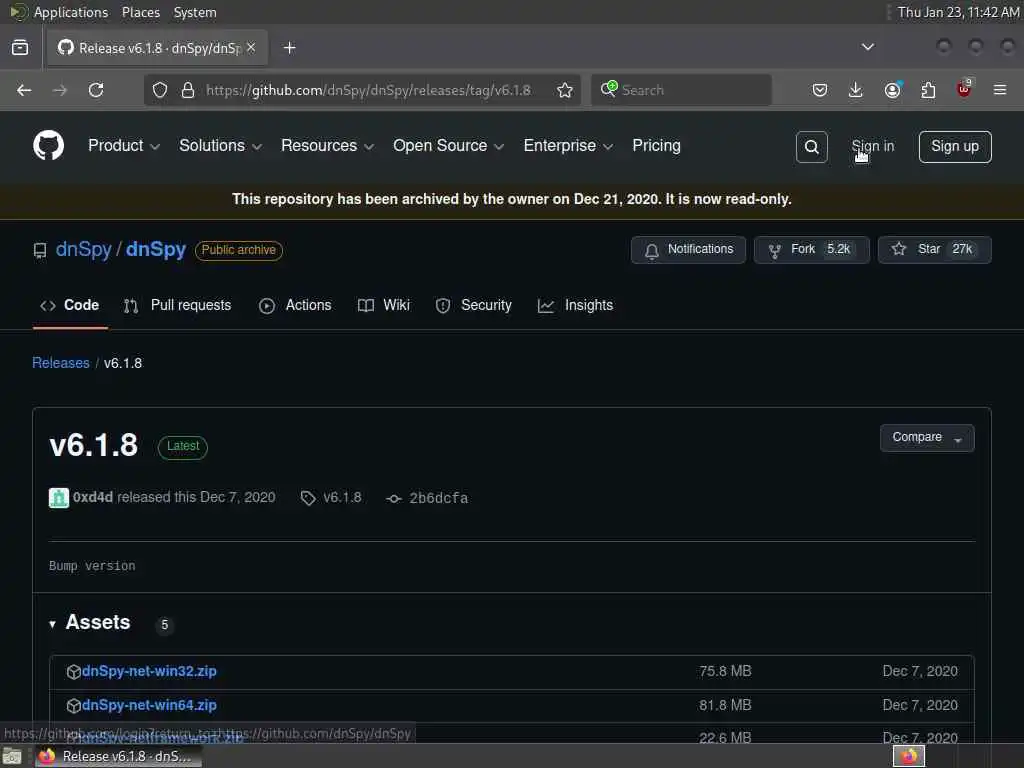The height and width of the screenshot is (768, 1024).
Task: Click the Fork 5.2k button
Action: coord(812,249)
